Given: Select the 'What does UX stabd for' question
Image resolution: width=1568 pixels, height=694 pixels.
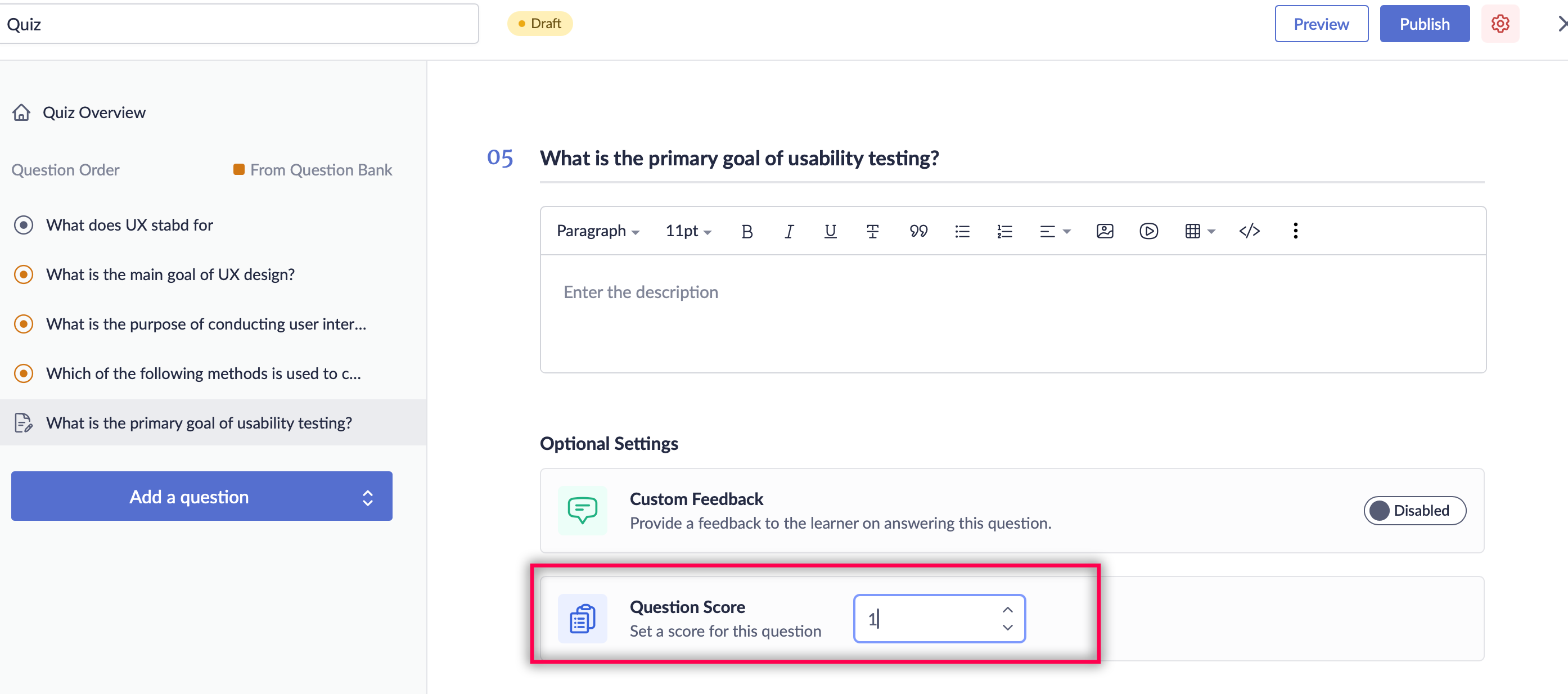Looking at the screenshot, I should tap(129, 226).
